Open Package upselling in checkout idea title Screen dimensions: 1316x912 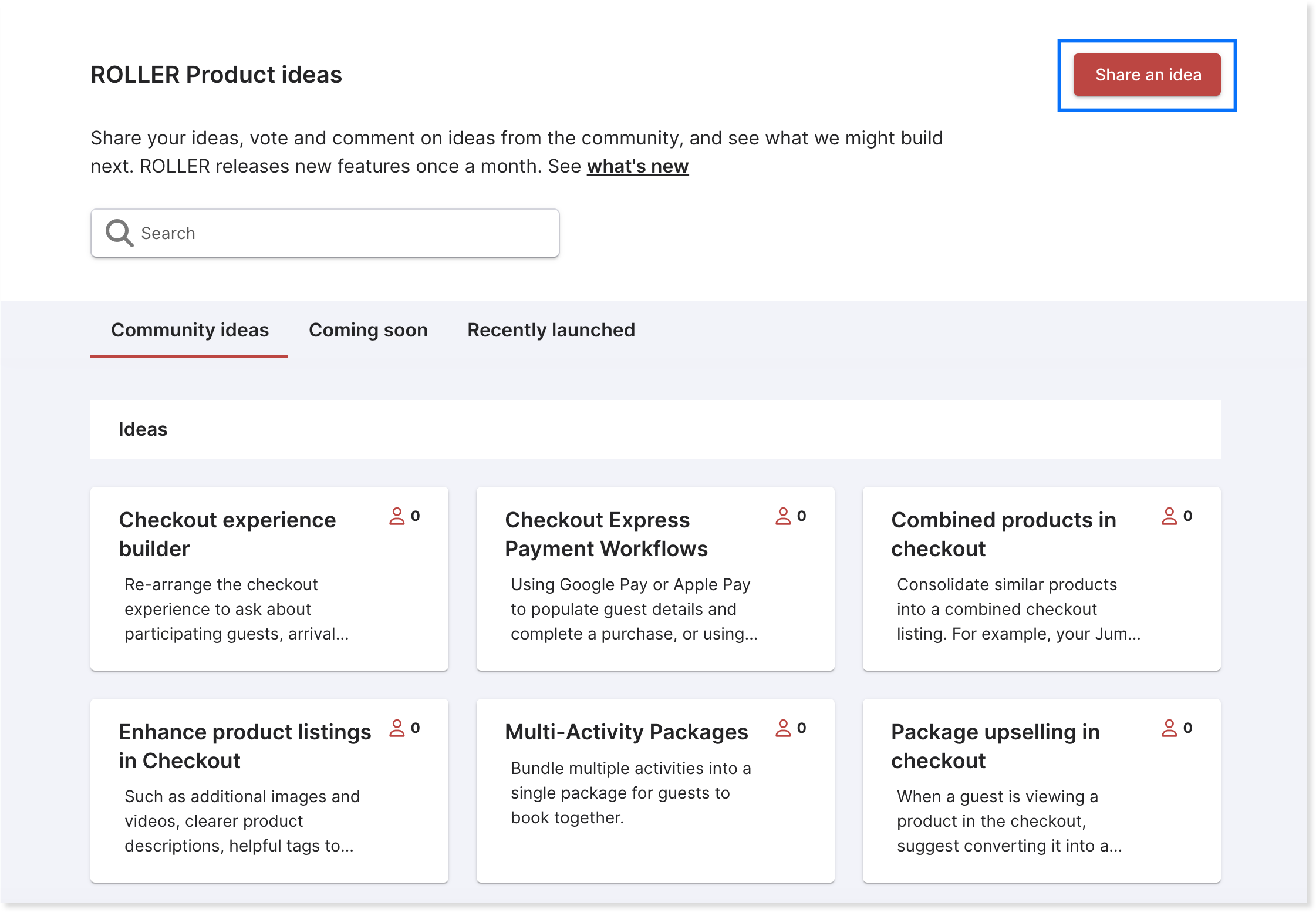click(x=996, y=746)
